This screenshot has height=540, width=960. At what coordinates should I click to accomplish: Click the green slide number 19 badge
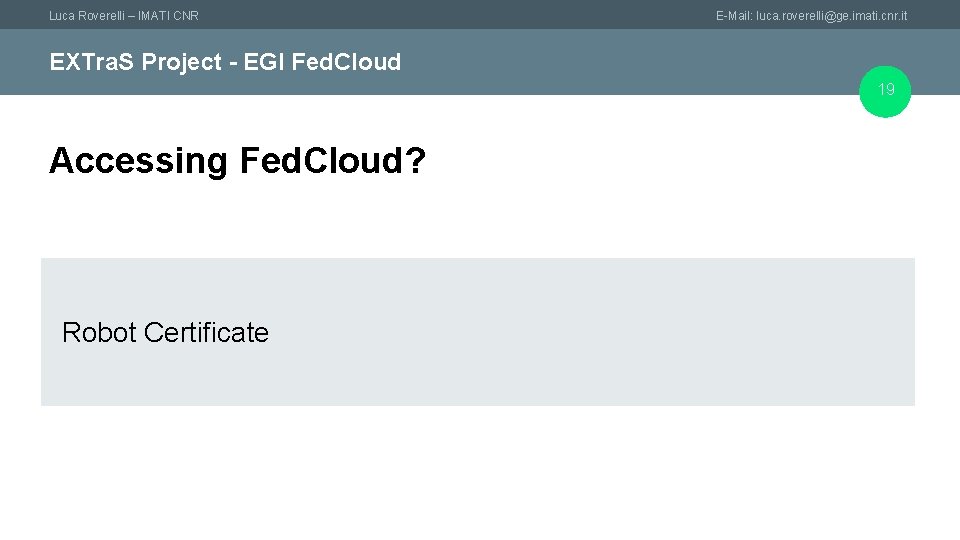(x=886, y=91)
